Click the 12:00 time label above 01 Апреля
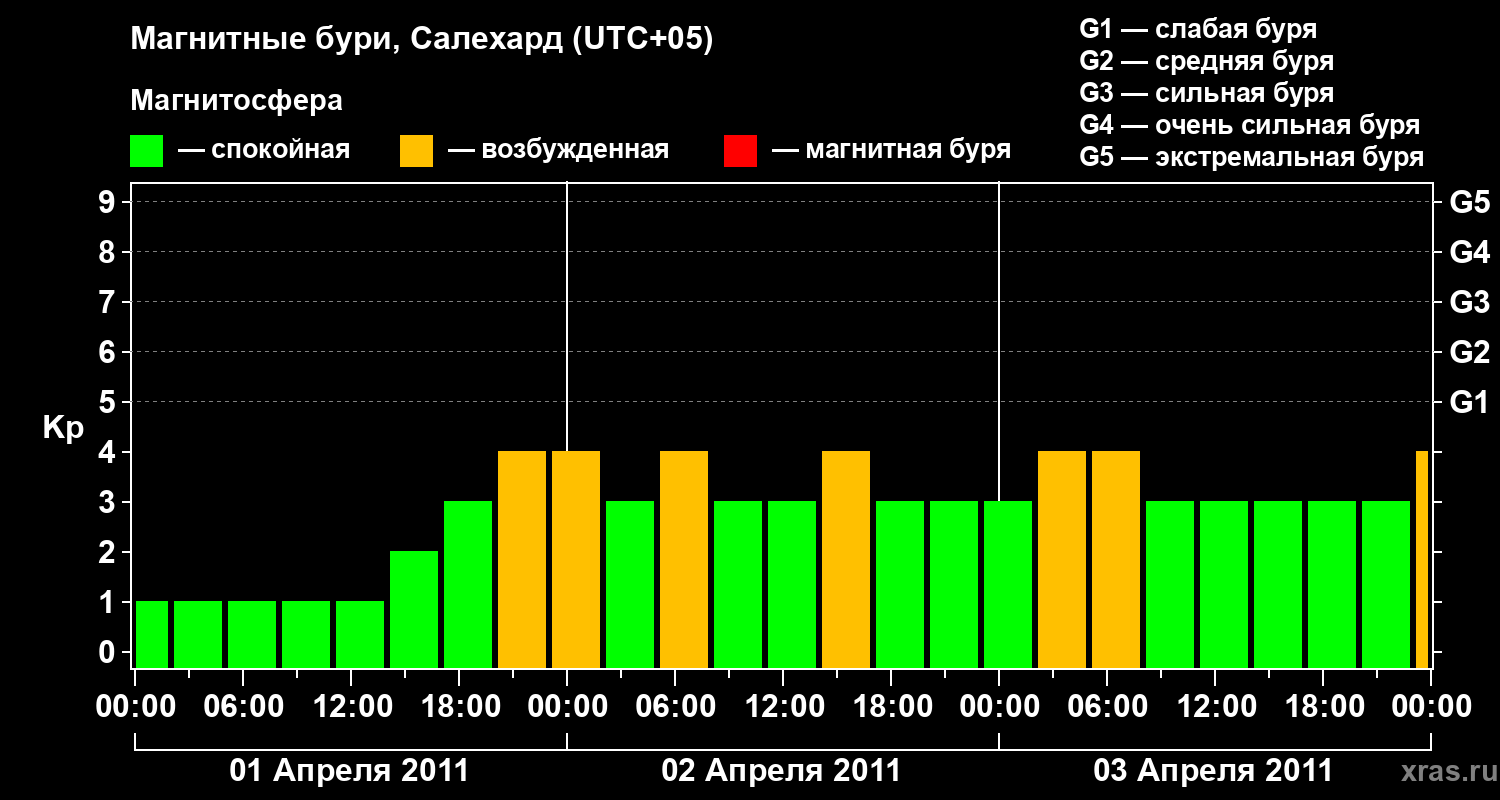Viewport: 1500px width, 800px height. (351, 707)
